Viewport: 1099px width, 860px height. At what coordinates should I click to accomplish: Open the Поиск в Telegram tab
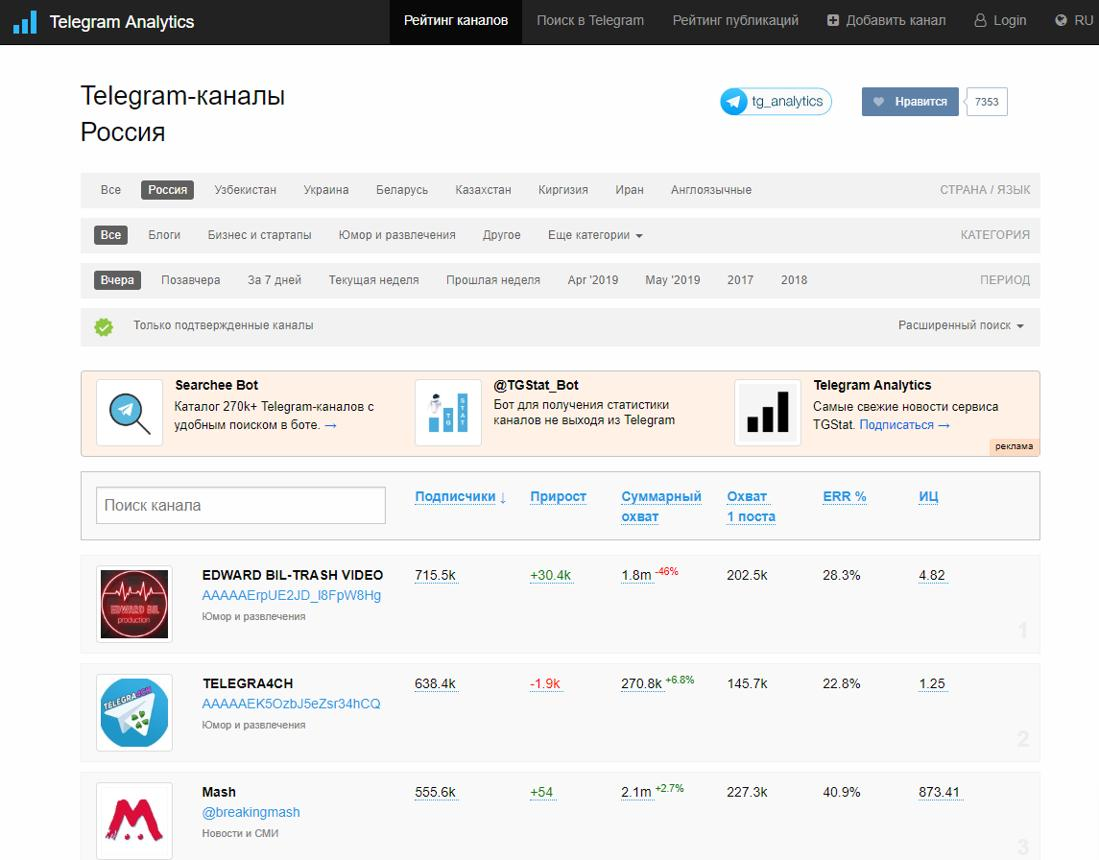coord(590,21)
